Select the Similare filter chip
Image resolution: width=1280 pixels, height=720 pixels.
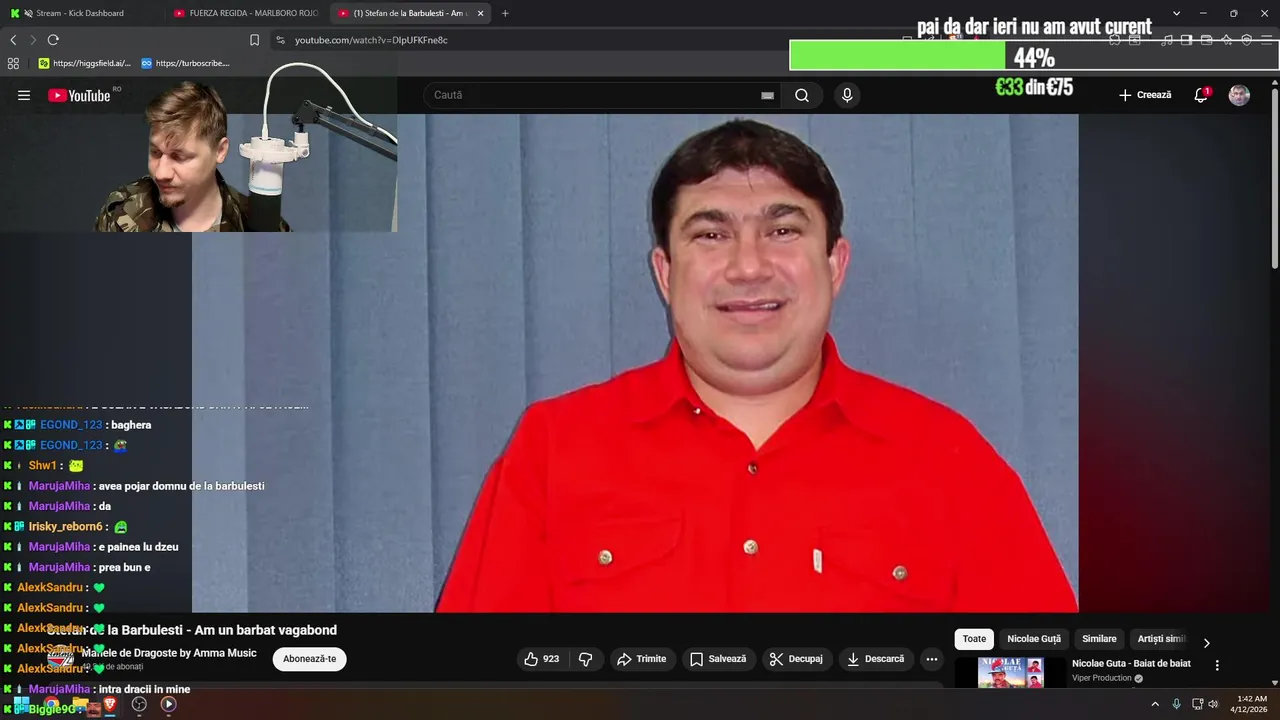pos(1099,639)
